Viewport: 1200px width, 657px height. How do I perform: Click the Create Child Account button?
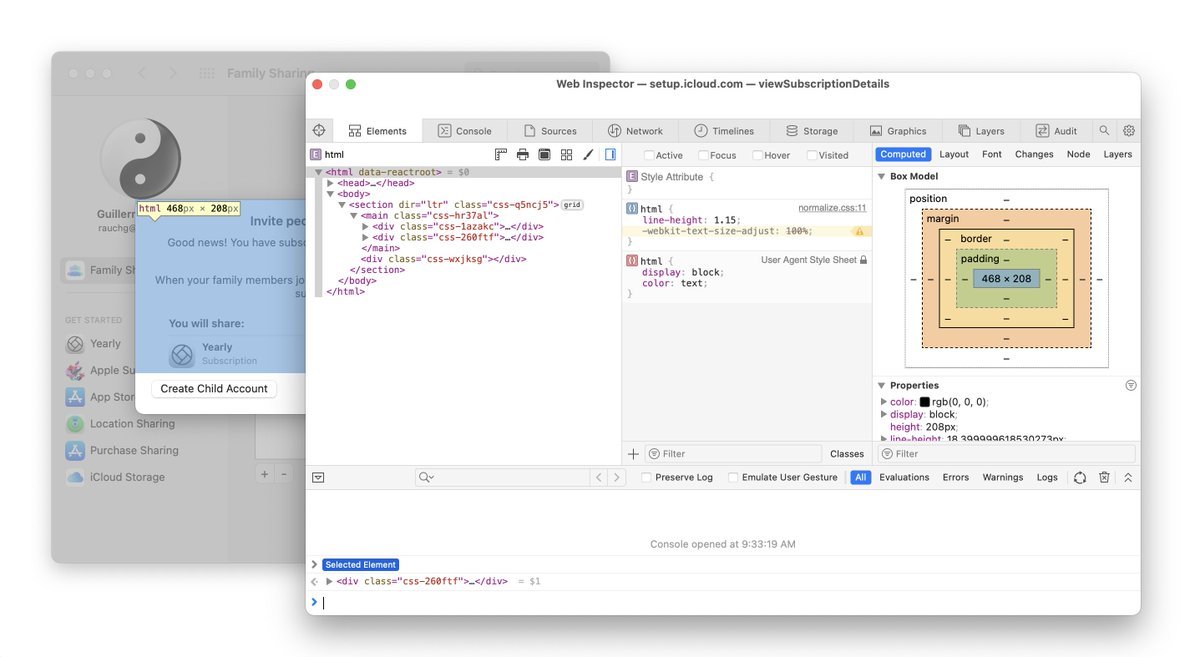coord(214,389)
